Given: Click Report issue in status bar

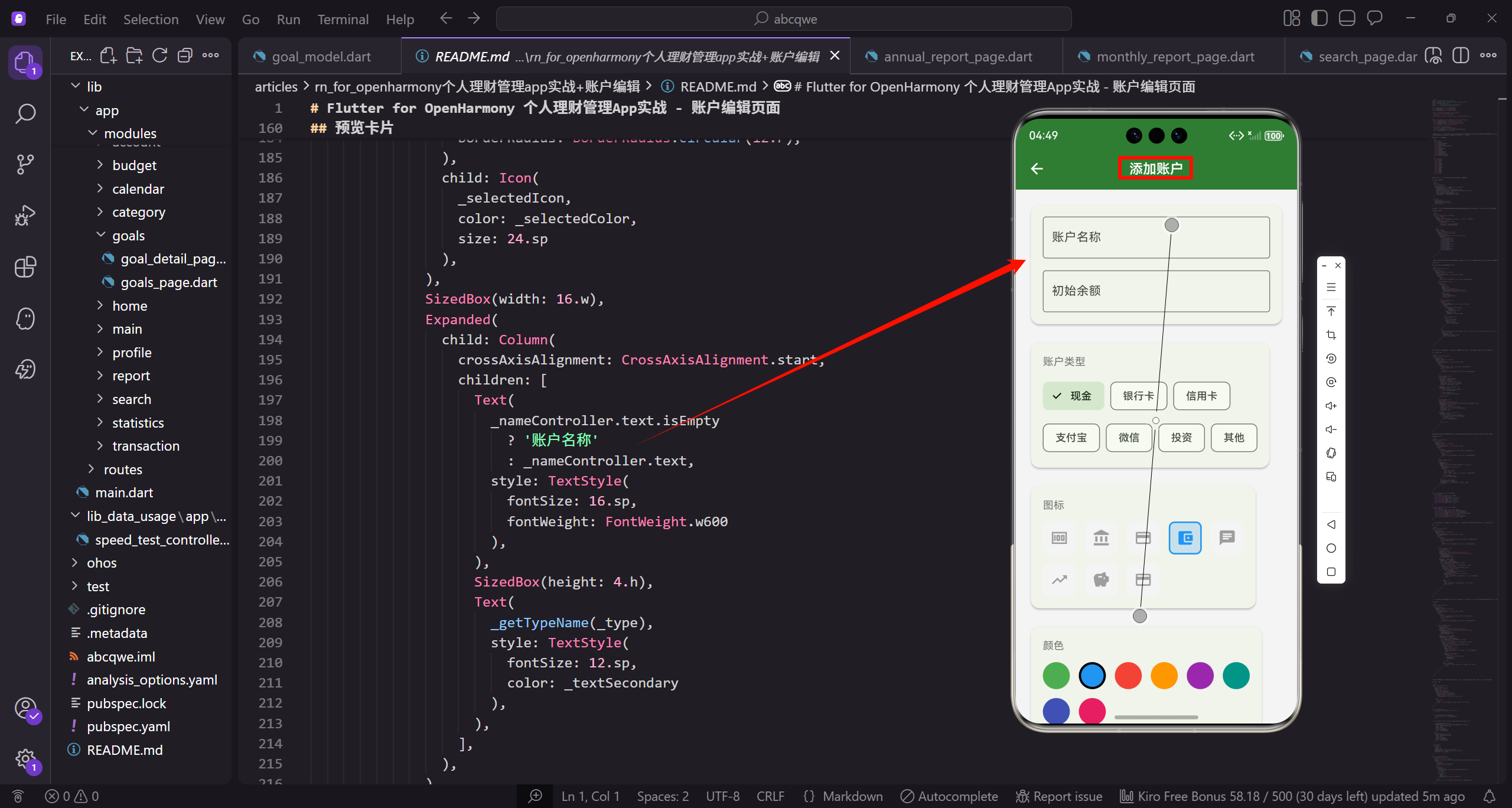Looking at the screenshot, I should coord(1059,796).
